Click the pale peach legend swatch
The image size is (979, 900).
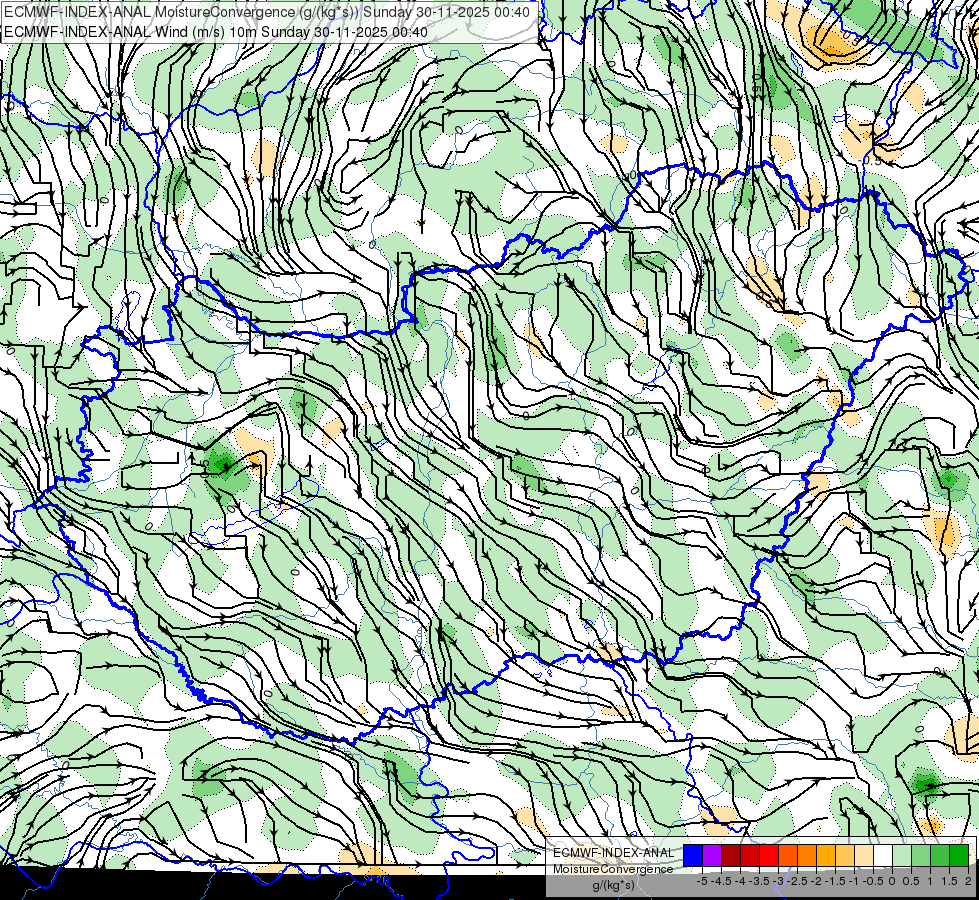click(864, 855)
